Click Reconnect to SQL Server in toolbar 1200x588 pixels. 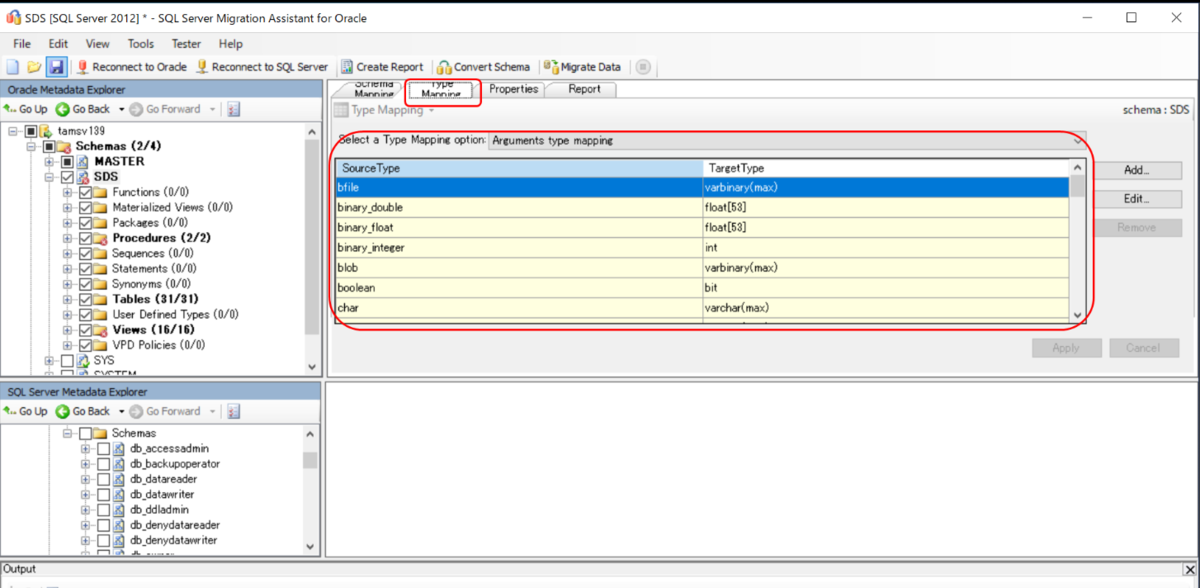coord(262,67)
